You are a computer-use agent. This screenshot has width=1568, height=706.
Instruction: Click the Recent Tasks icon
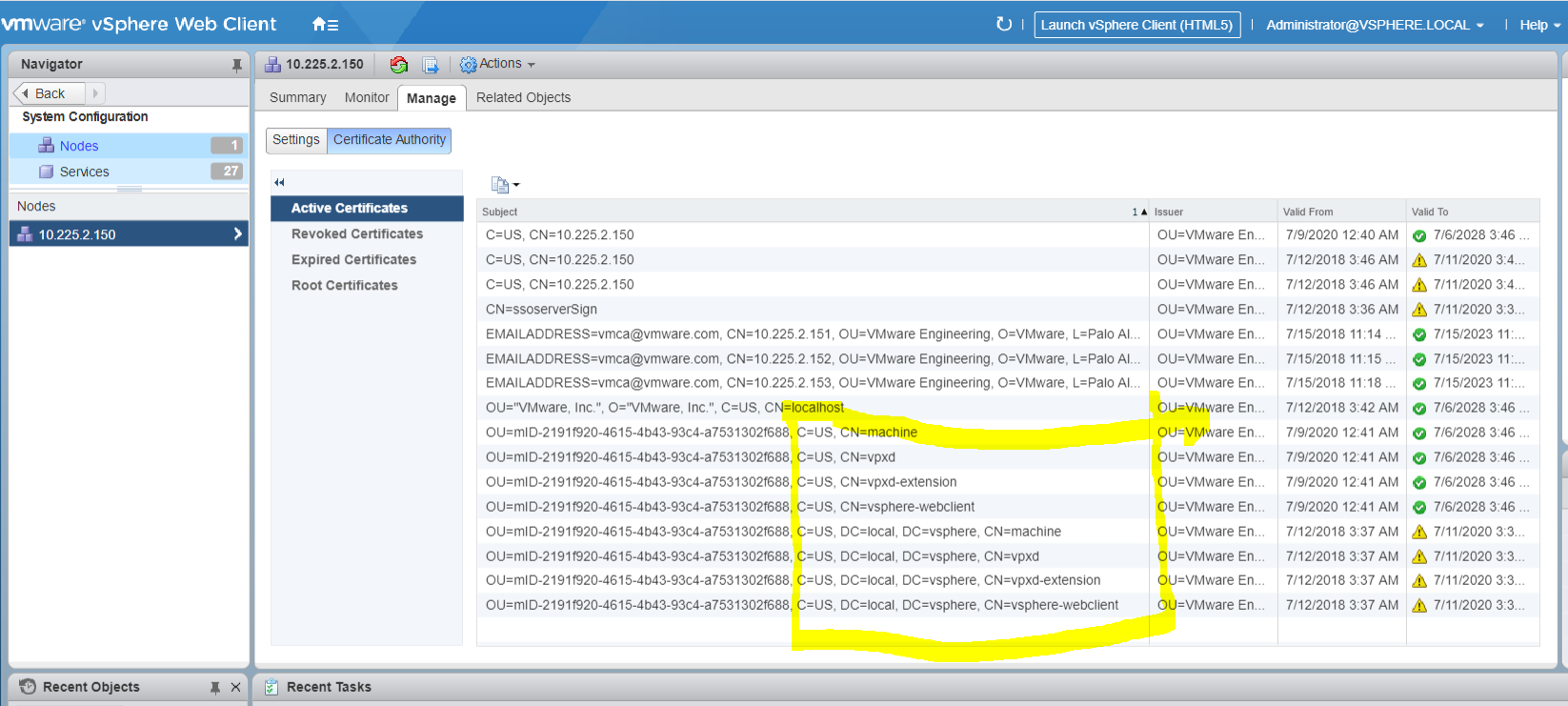[x=271, y=687]
